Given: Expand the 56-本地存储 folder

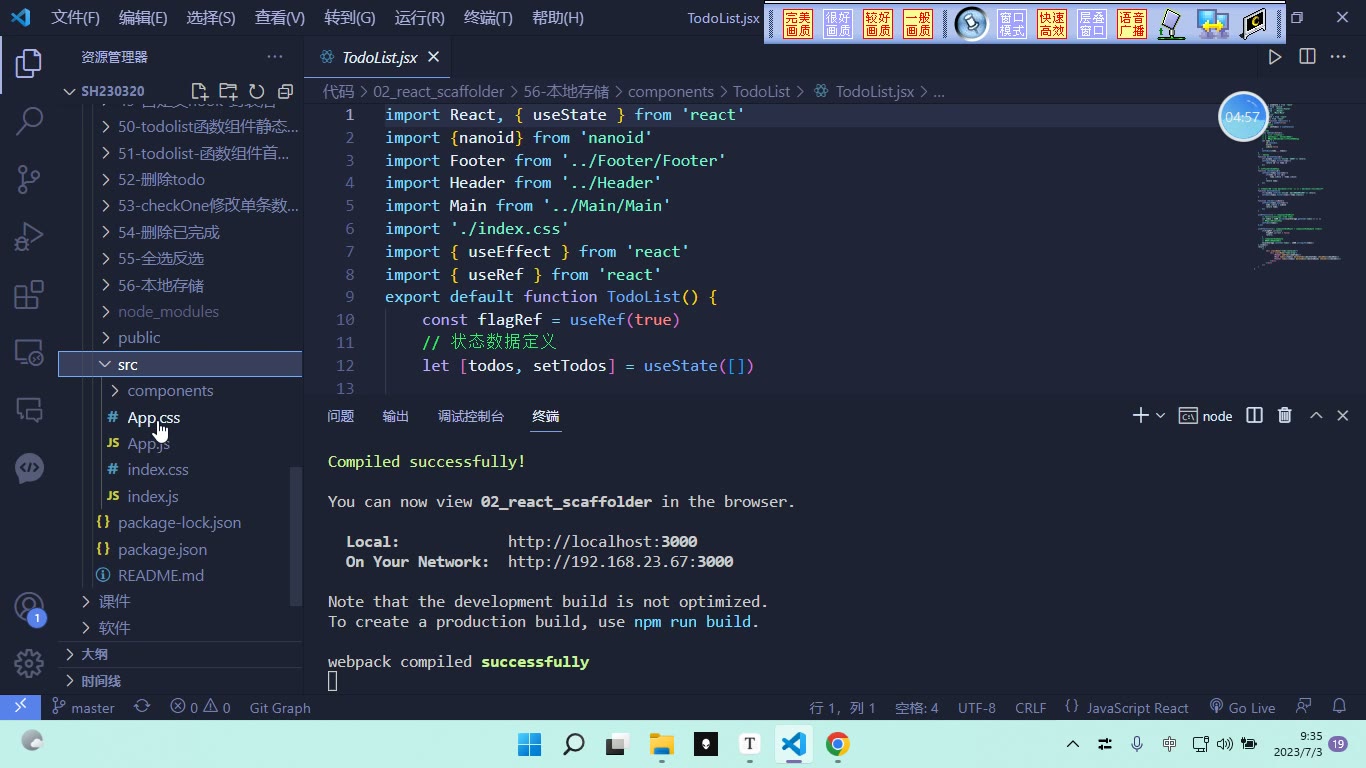Looking at the screenshot, I should click(180, 285).
